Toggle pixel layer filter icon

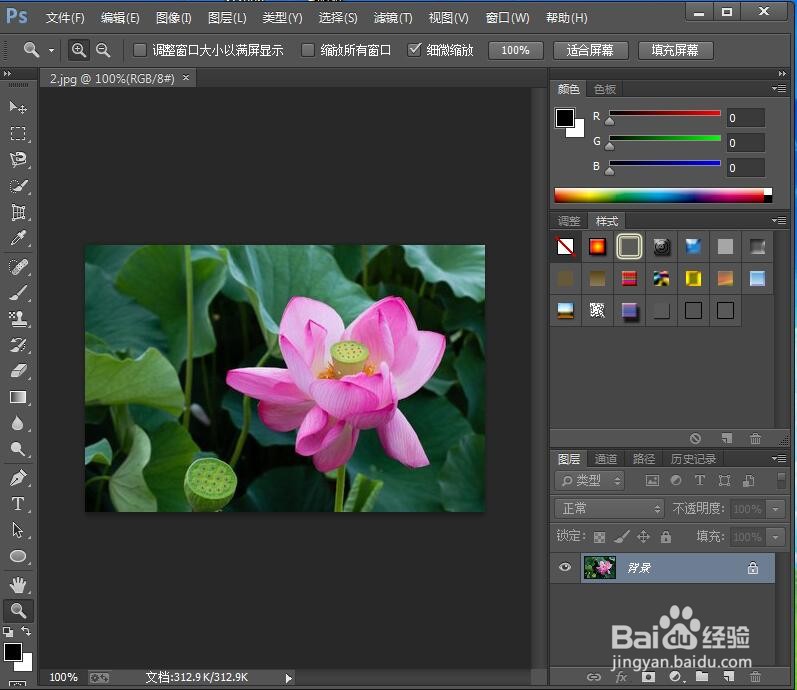[652, 481]
